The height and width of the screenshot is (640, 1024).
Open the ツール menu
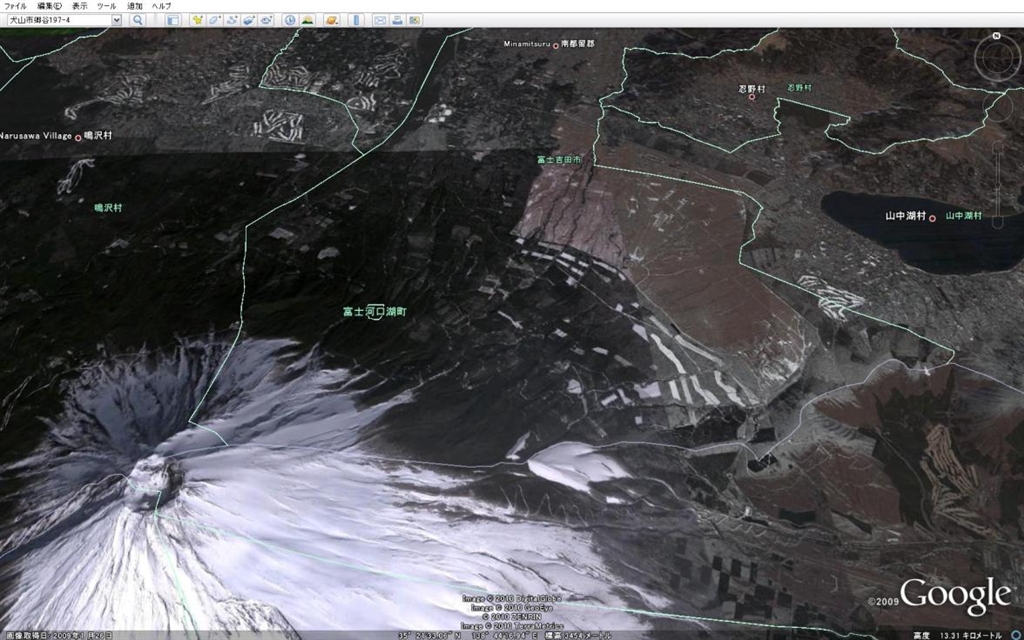[106, 6]
